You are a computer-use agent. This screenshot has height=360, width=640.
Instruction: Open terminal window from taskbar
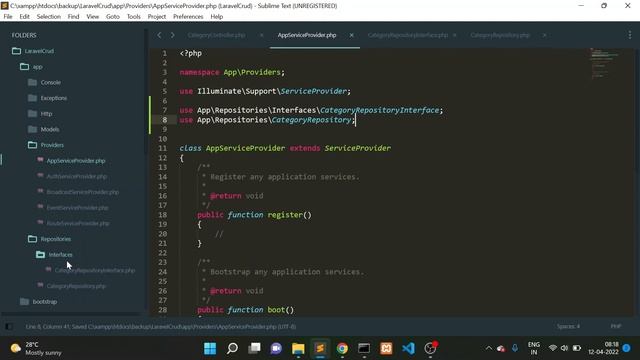364,349
